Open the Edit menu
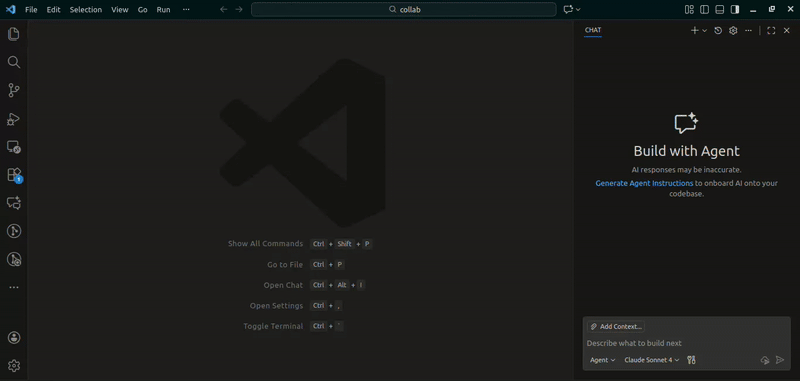The image size is (800, 381). coord(54,10)
